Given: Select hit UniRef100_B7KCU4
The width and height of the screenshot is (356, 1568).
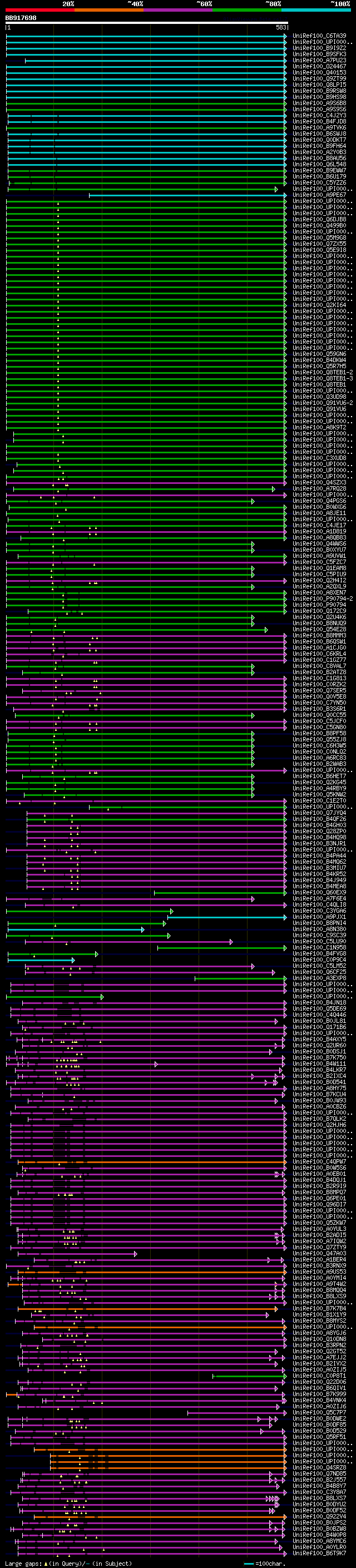Looking at the screenshot, I should (319, 1095).
